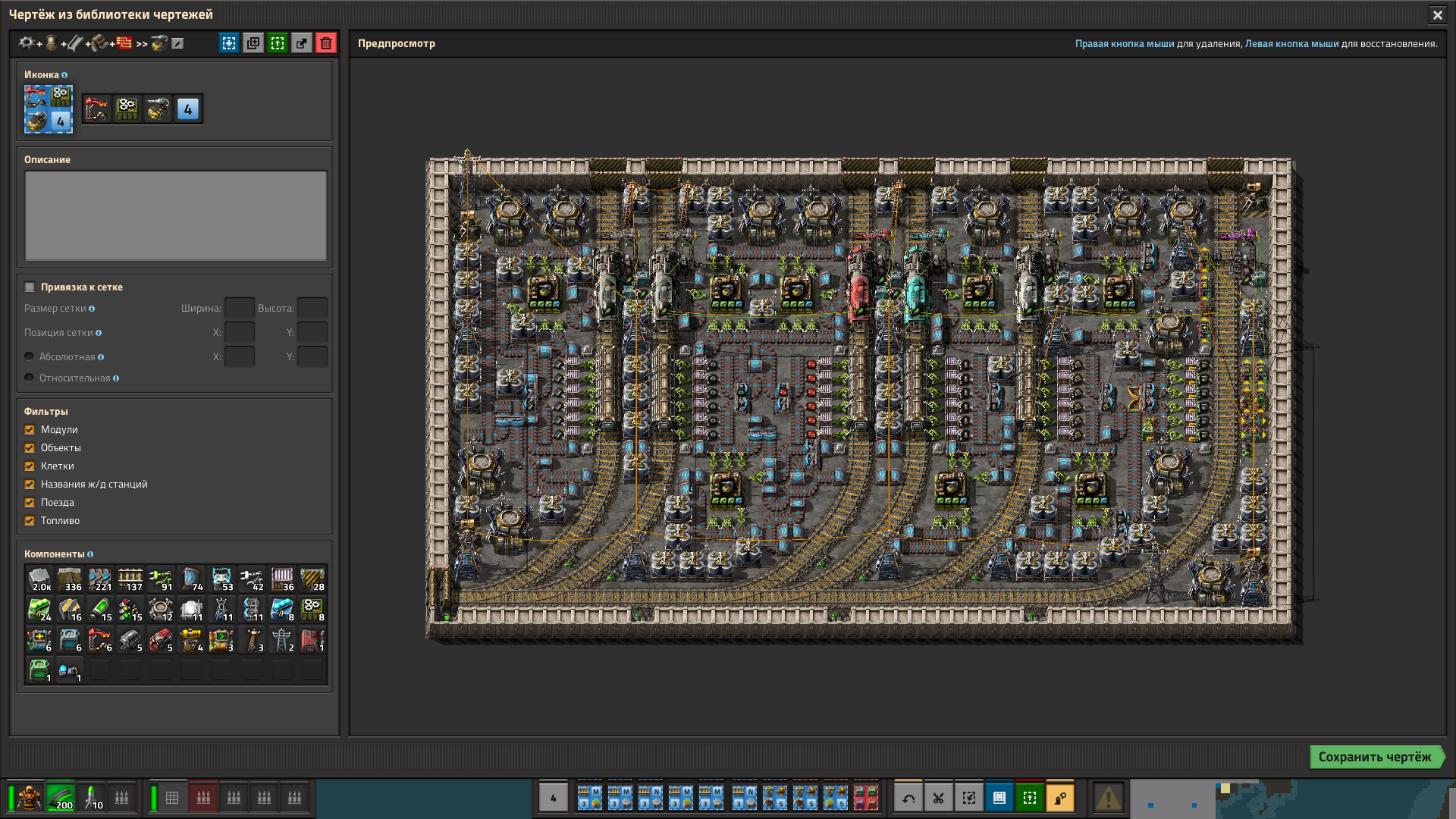Screen dimensions: 1456x819
Task: Click the pencil icon to rename the blueprint
Action: point(177,44)
